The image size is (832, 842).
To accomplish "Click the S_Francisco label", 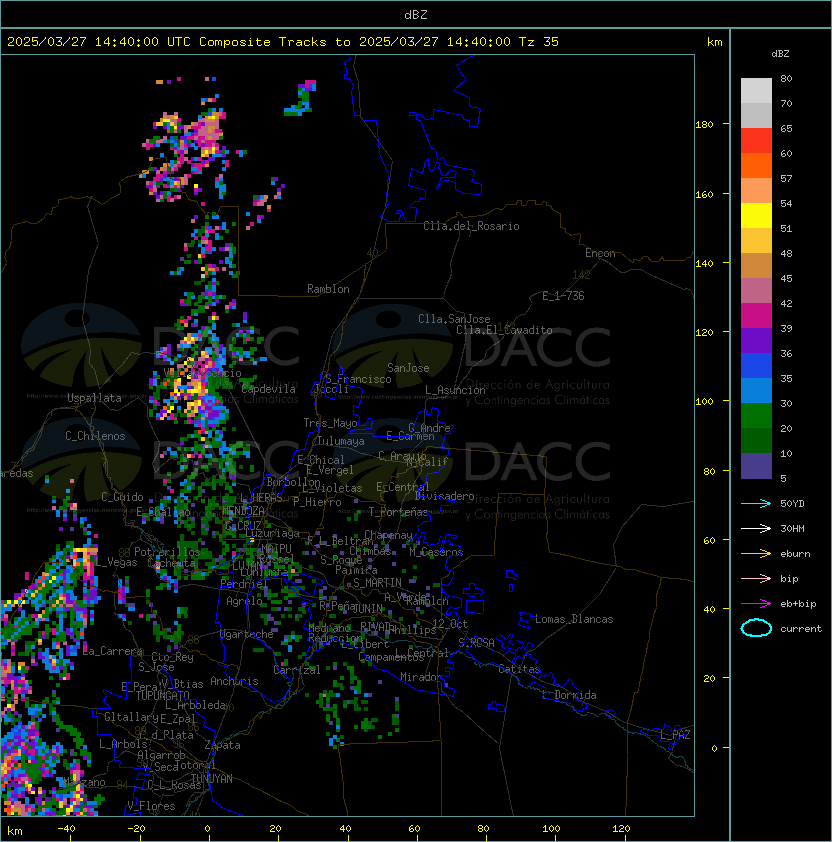I will point(358,379).
